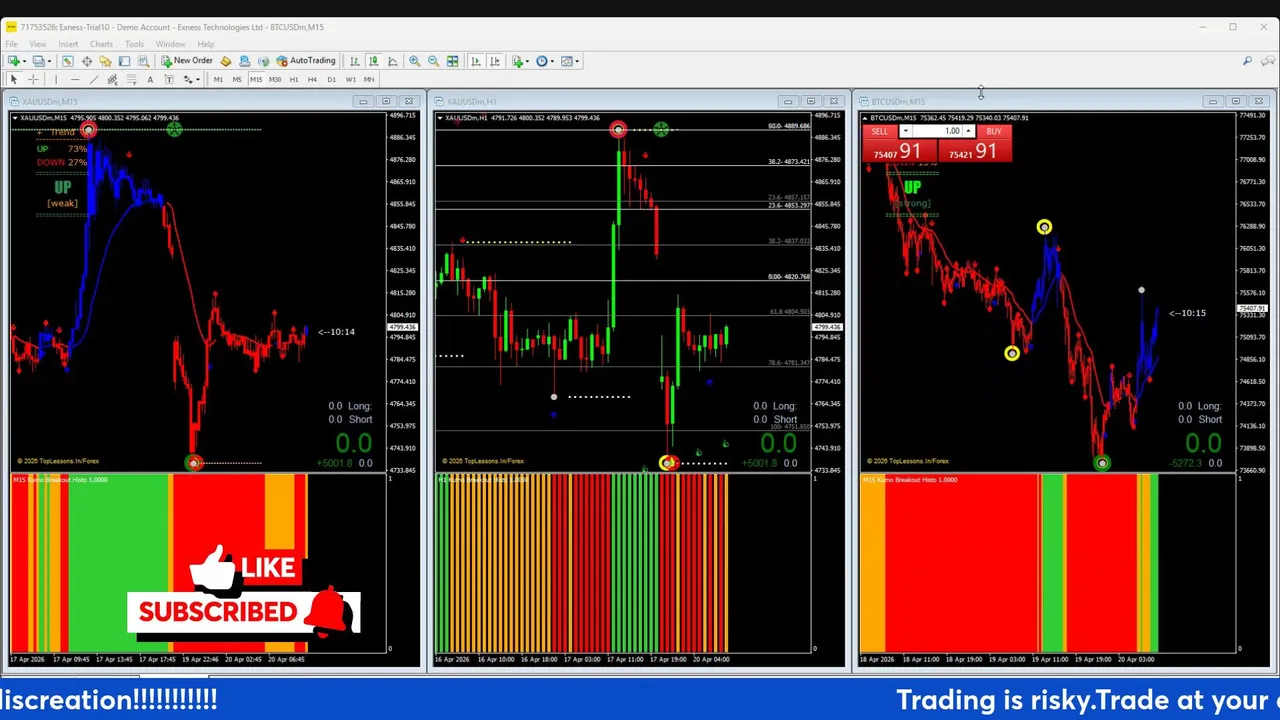Open the Tools menu

134,44
